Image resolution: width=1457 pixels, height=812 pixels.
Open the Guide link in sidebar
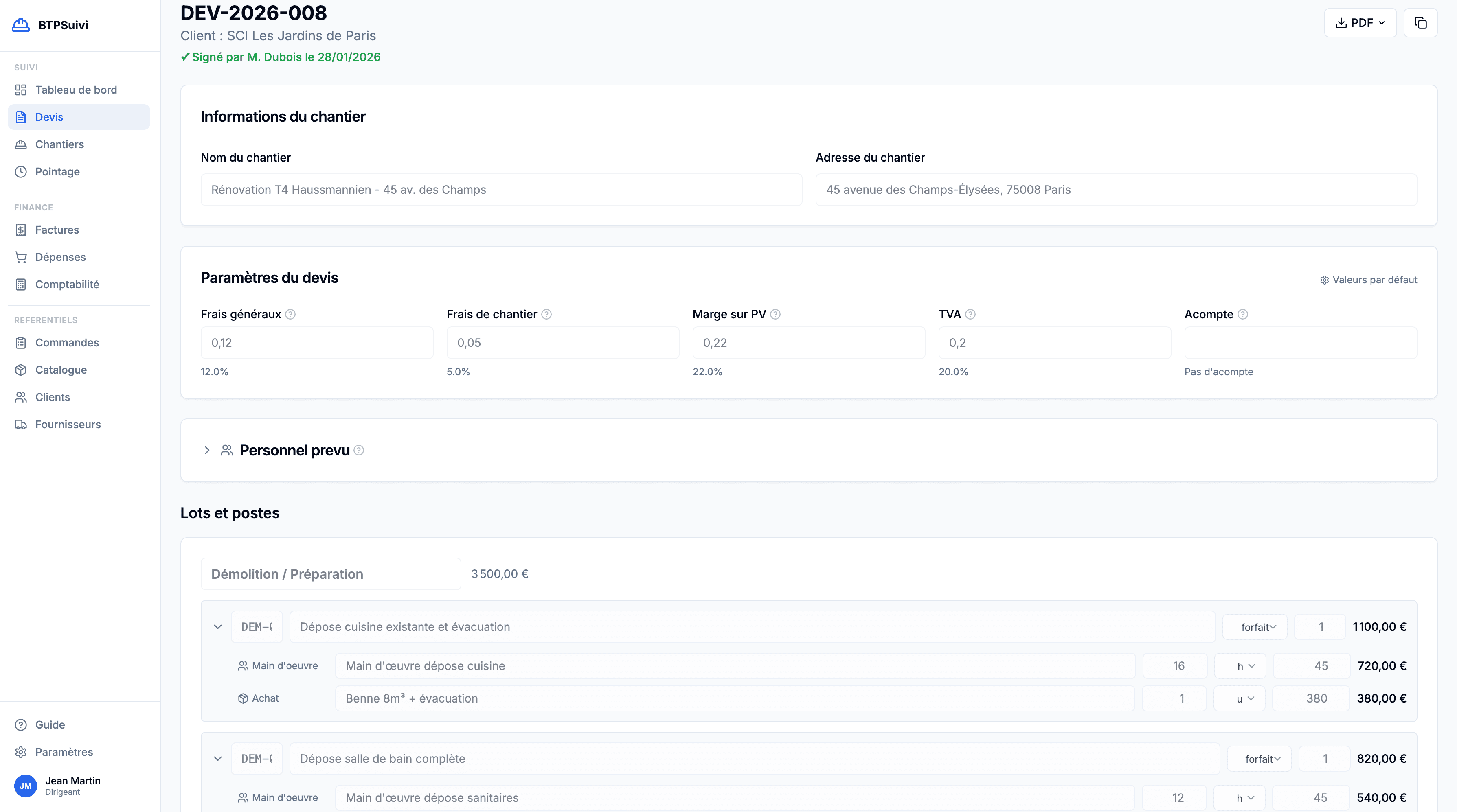coord(50,725)
